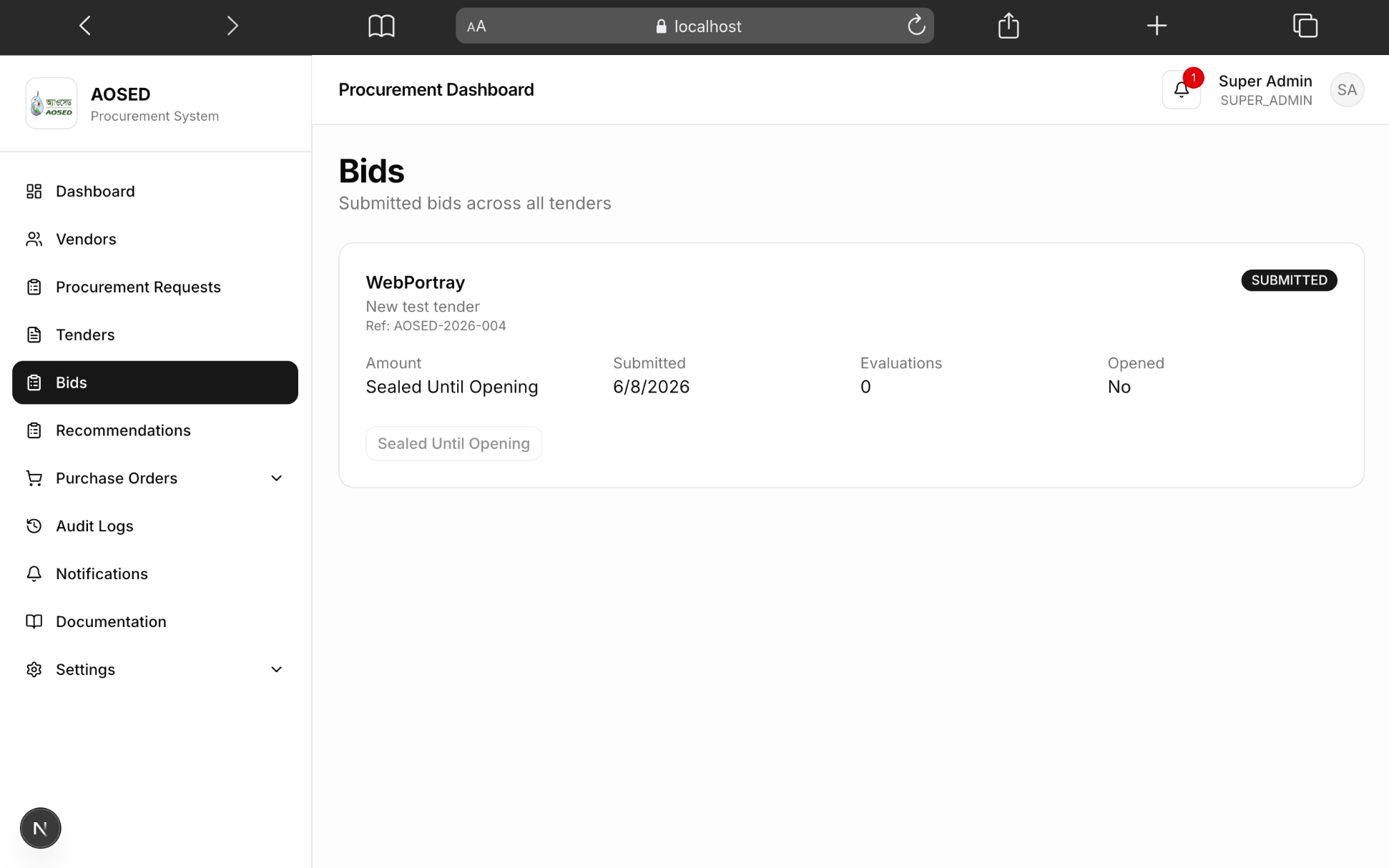The height and width of the screenshot is (868, 1389).
Task: Open the Next.js N dev tools badge
Action: pyautogui.click(x=40, y=828)
